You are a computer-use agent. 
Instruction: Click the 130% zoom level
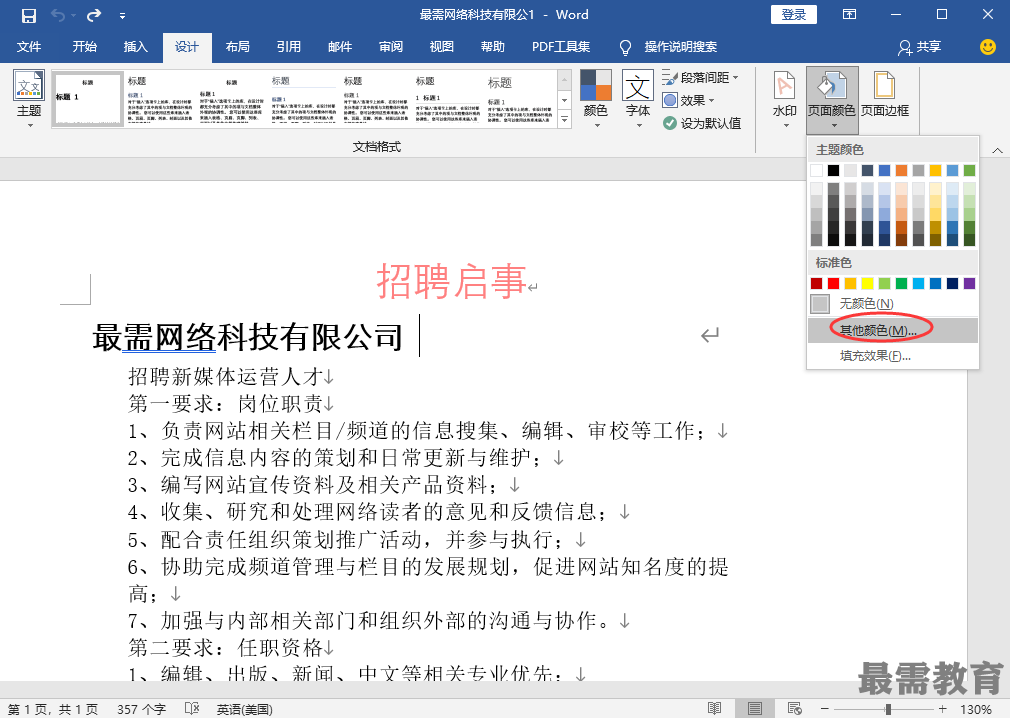point(975,709)
